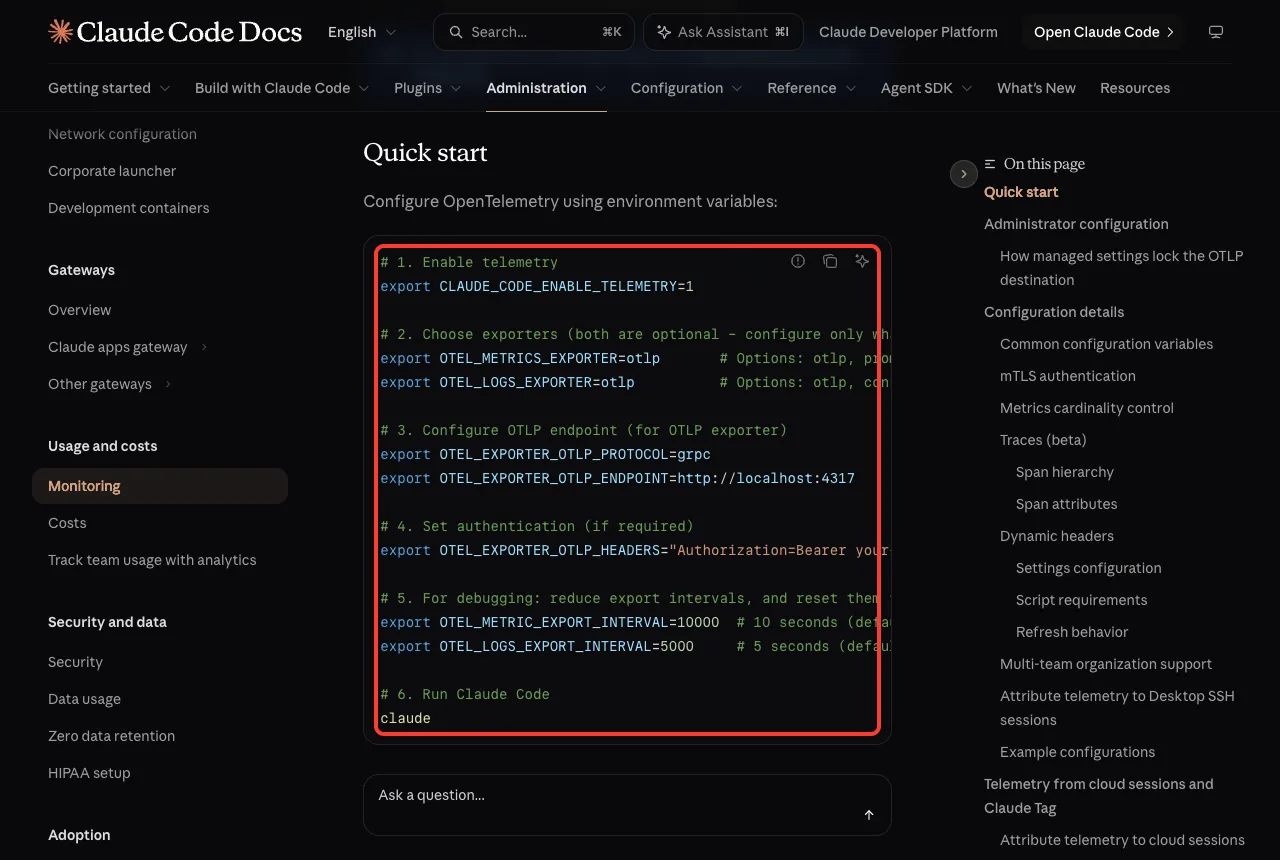Jump to mTLS authentication section
The width and height of the screenshot is (1280, 860).
pyautogui.click(x=1068, y=376)
